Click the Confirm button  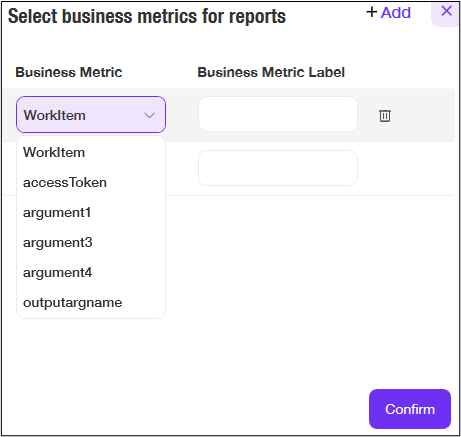(x=410, y=409)
